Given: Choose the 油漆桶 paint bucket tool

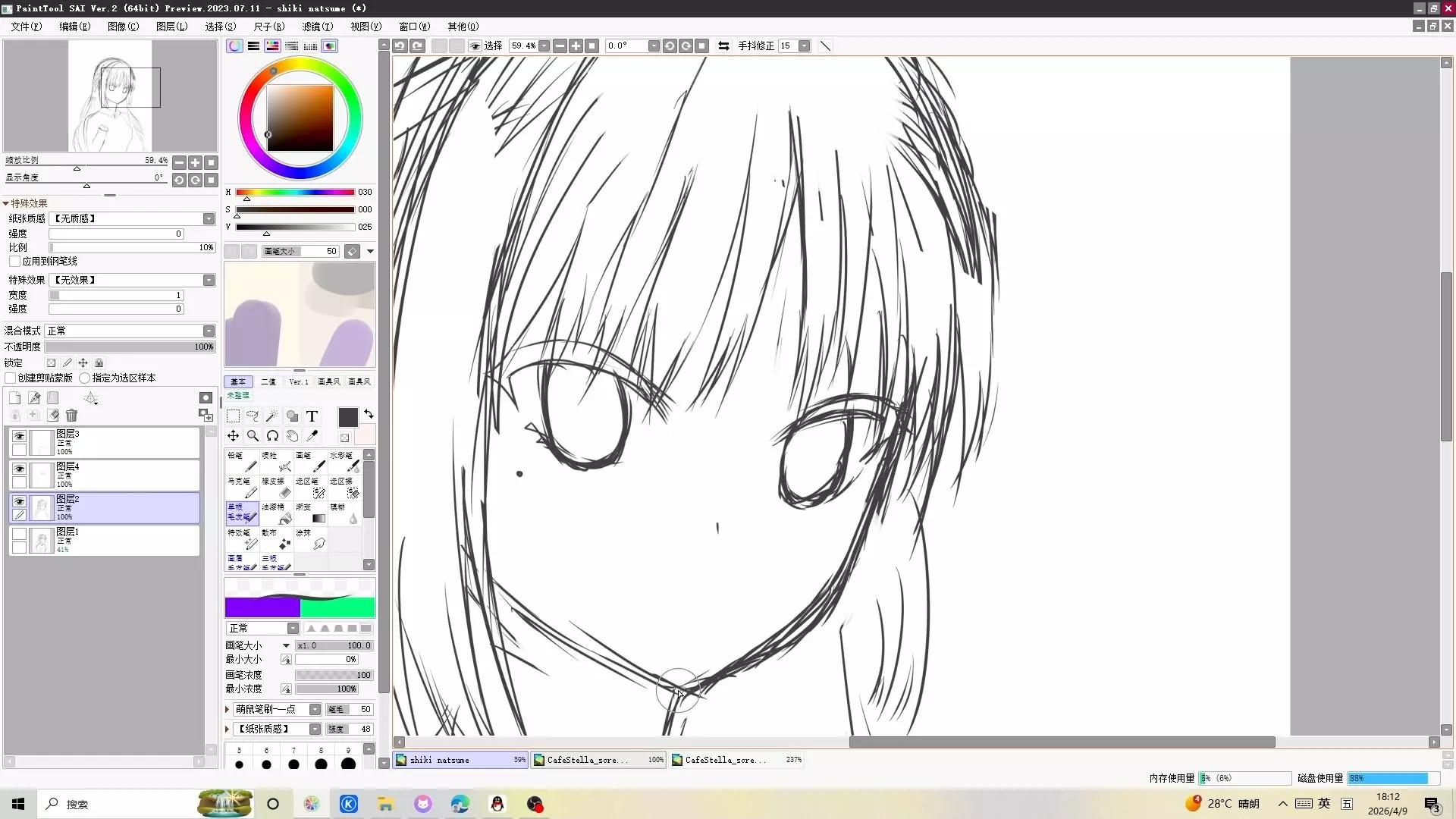Looking at the screenshot, I should click(277, 513).
